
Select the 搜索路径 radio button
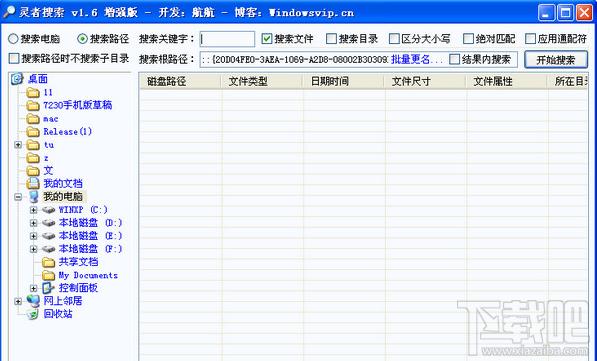(x=82, y=38)
